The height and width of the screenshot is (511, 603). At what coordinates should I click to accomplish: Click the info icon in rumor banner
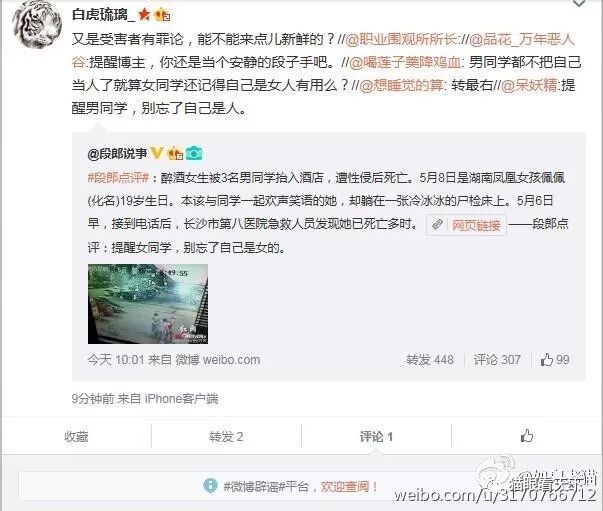tap(210, 486)
